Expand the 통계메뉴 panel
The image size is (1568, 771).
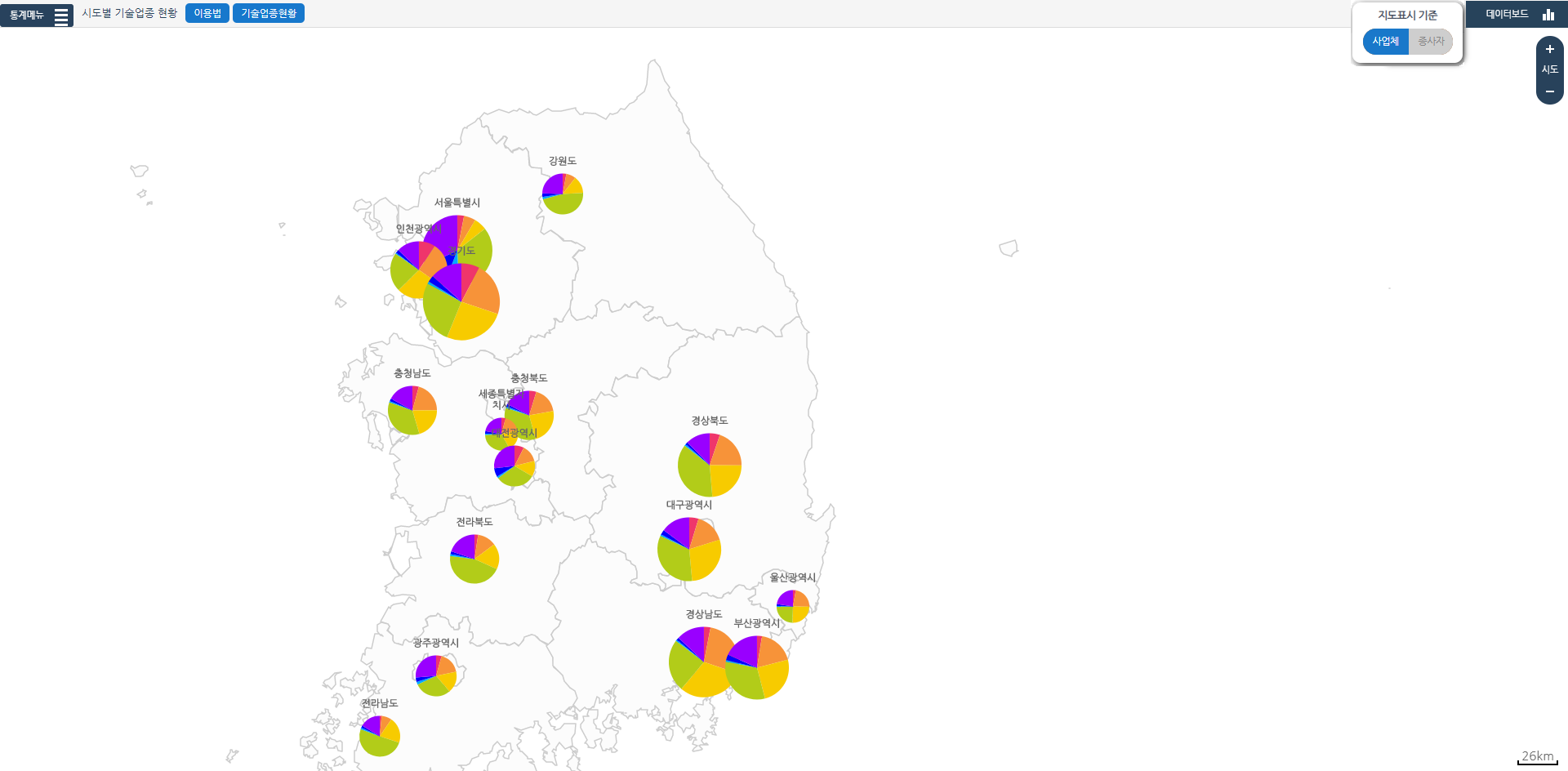tap(28, 16)
